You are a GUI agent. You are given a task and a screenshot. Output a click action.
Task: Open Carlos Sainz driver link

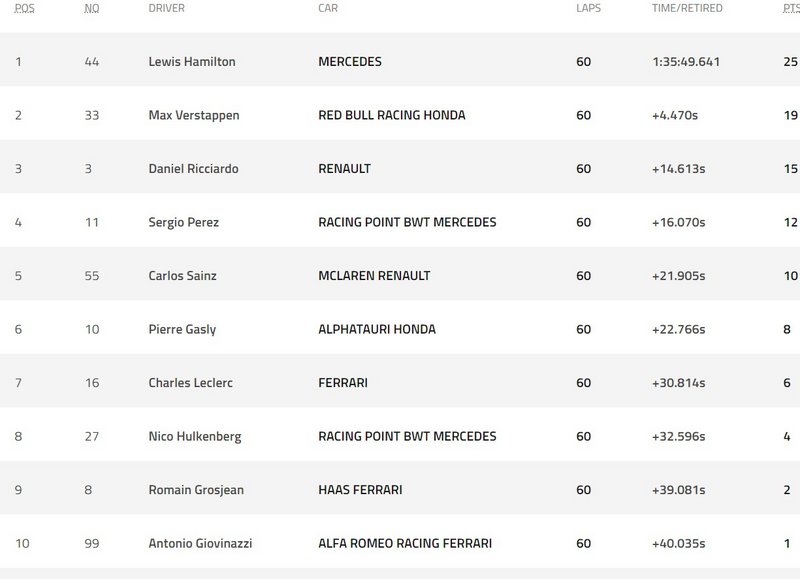183,276
